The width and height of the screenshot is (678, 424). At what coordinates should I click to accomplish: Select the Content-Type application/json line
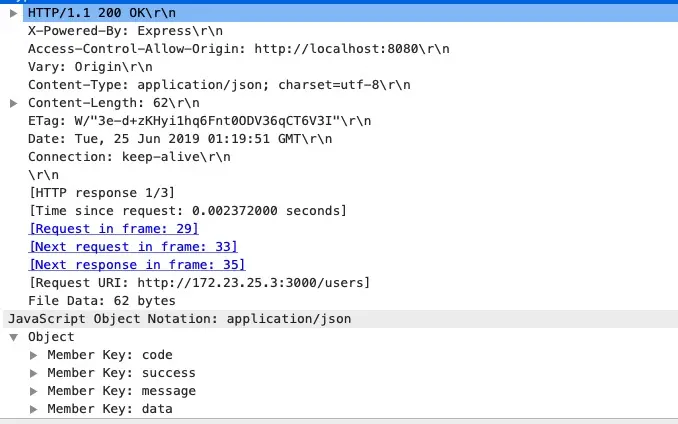219,85
